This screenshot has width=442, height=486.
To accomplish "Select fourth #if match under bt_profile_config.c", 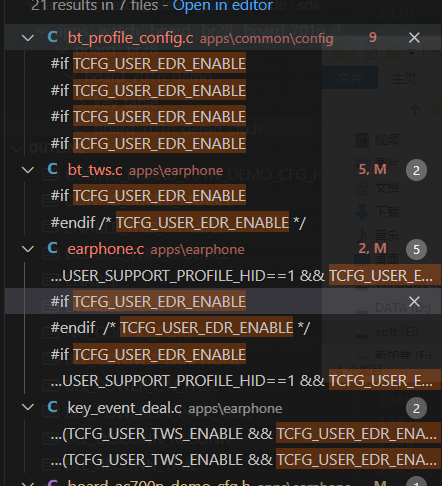I will tap(148, 143).
